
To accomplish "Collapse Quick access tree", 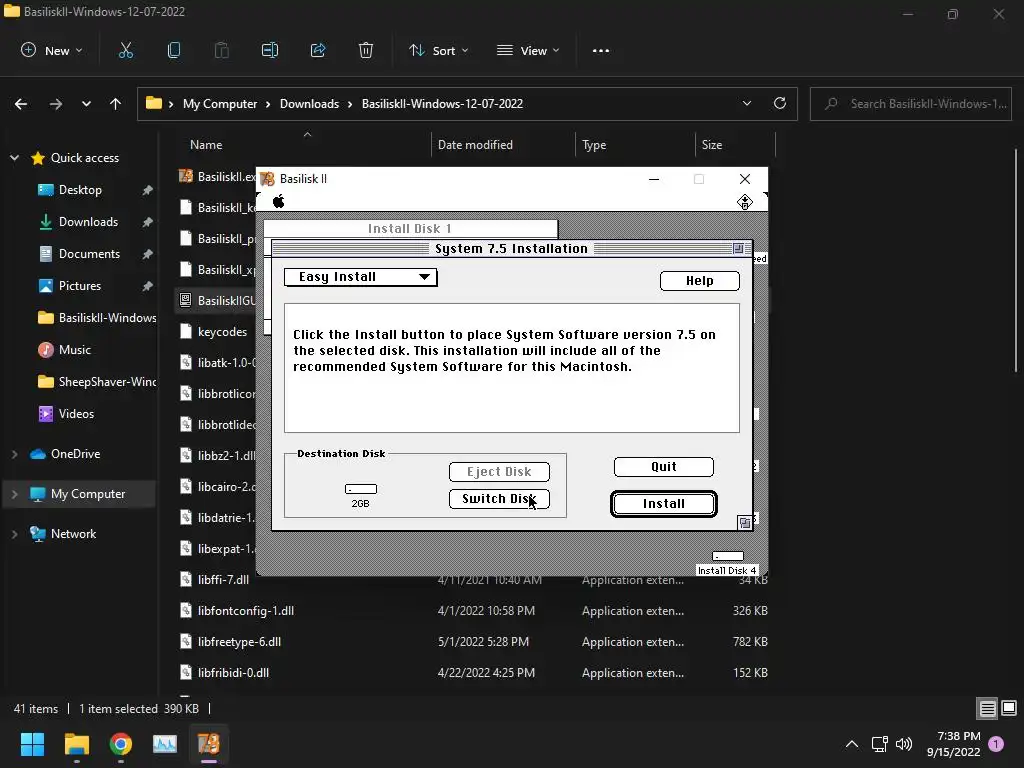I will pos(14,157).
